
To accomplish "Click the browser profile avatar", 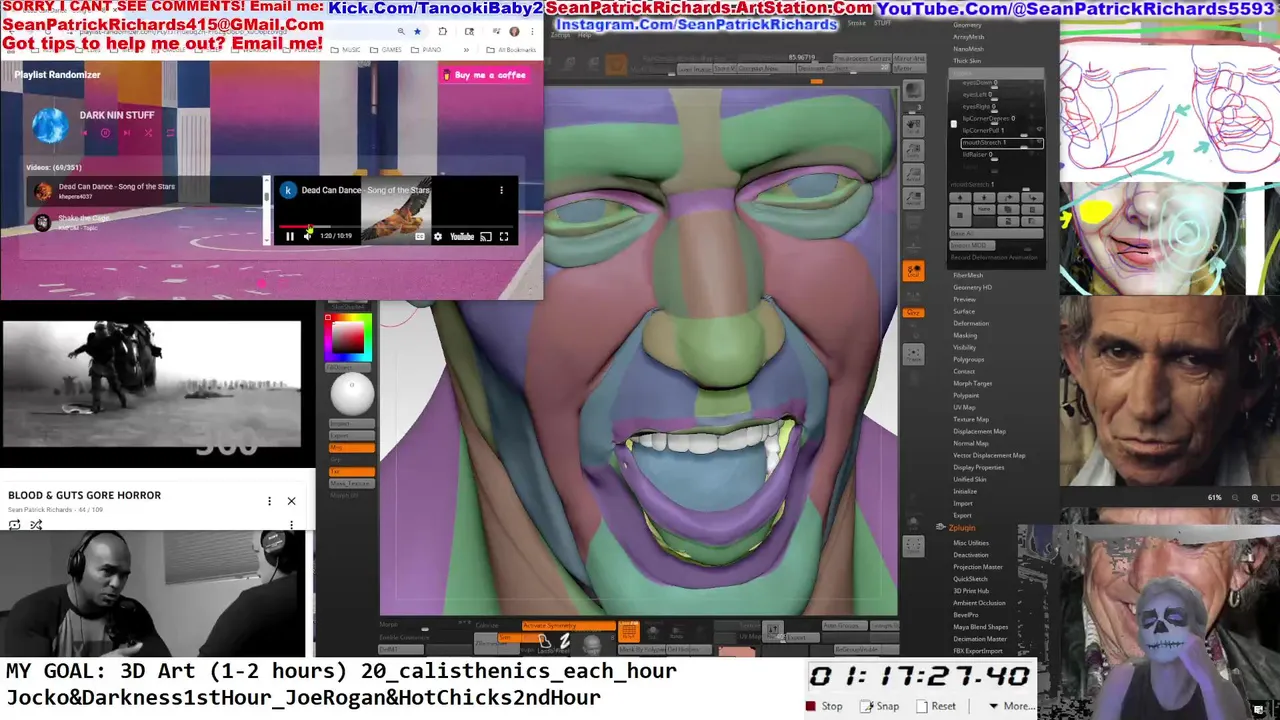I will coord(514,31).
